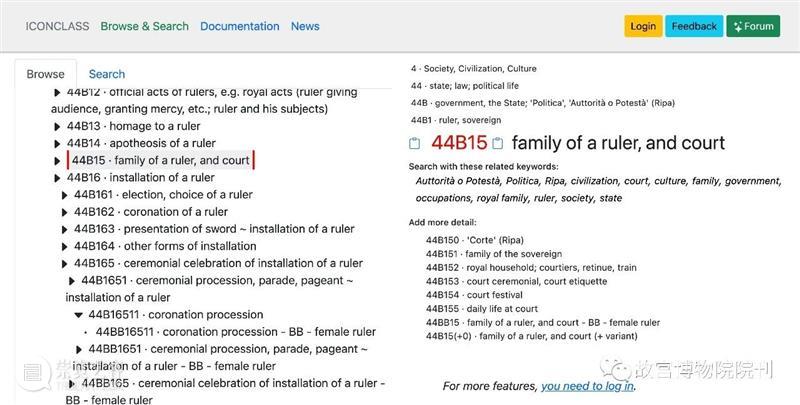Screen dimensions: 800x405
Task: Select 44B13 homage to a ruler row
Action: [134, 126]
